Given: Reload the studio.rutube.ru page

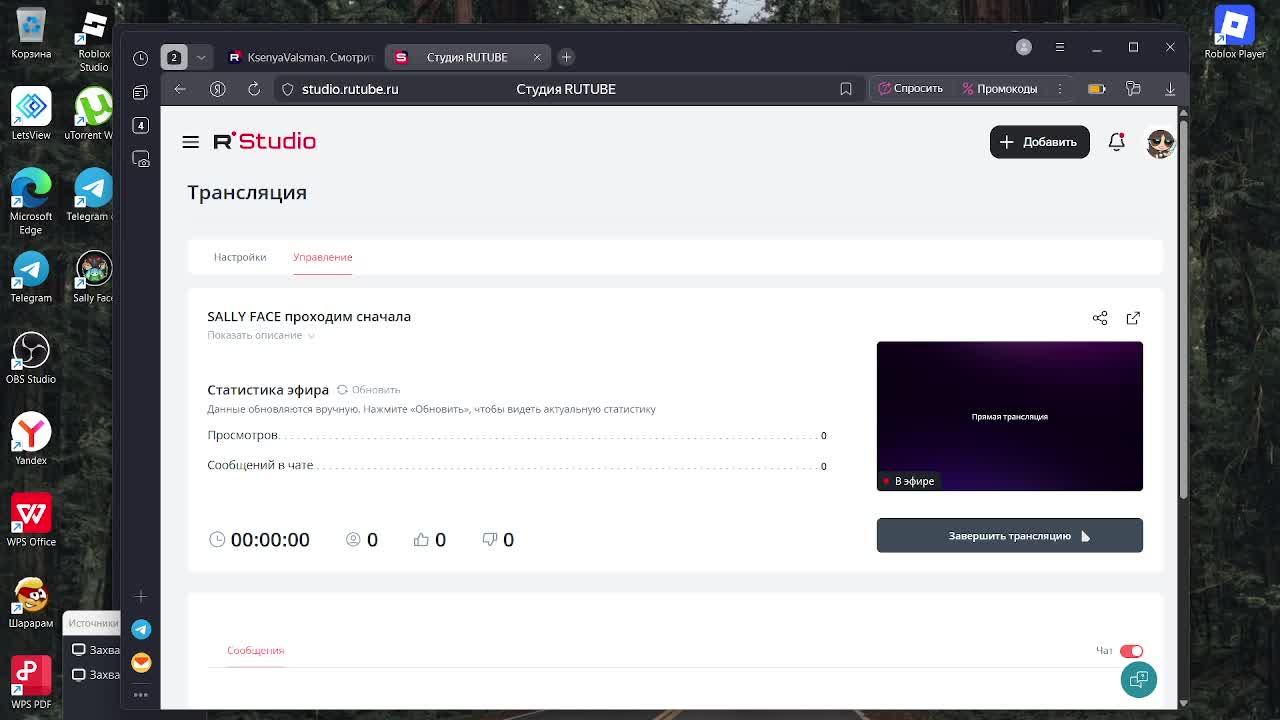Looking at the screenshot, I should pos(254,89).
